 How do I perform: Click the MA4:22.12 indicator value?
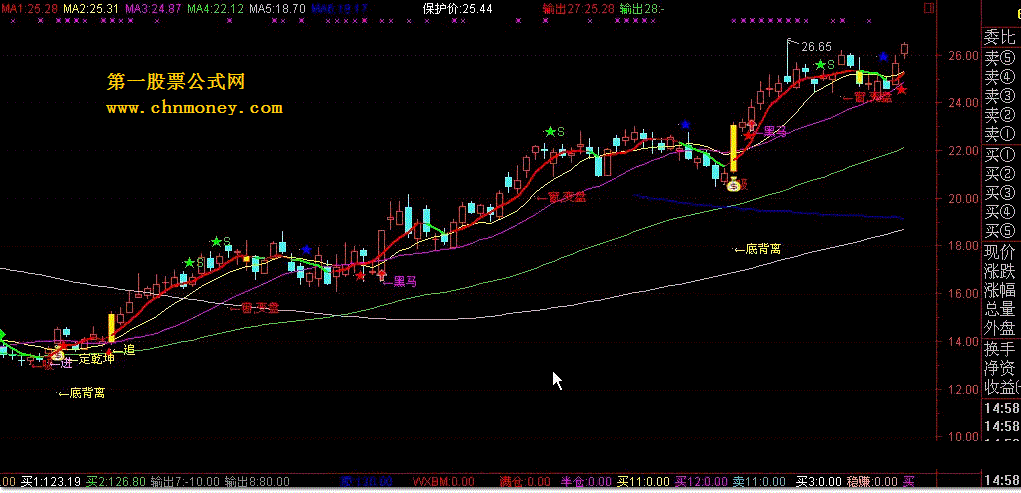[x=216, y=9]
